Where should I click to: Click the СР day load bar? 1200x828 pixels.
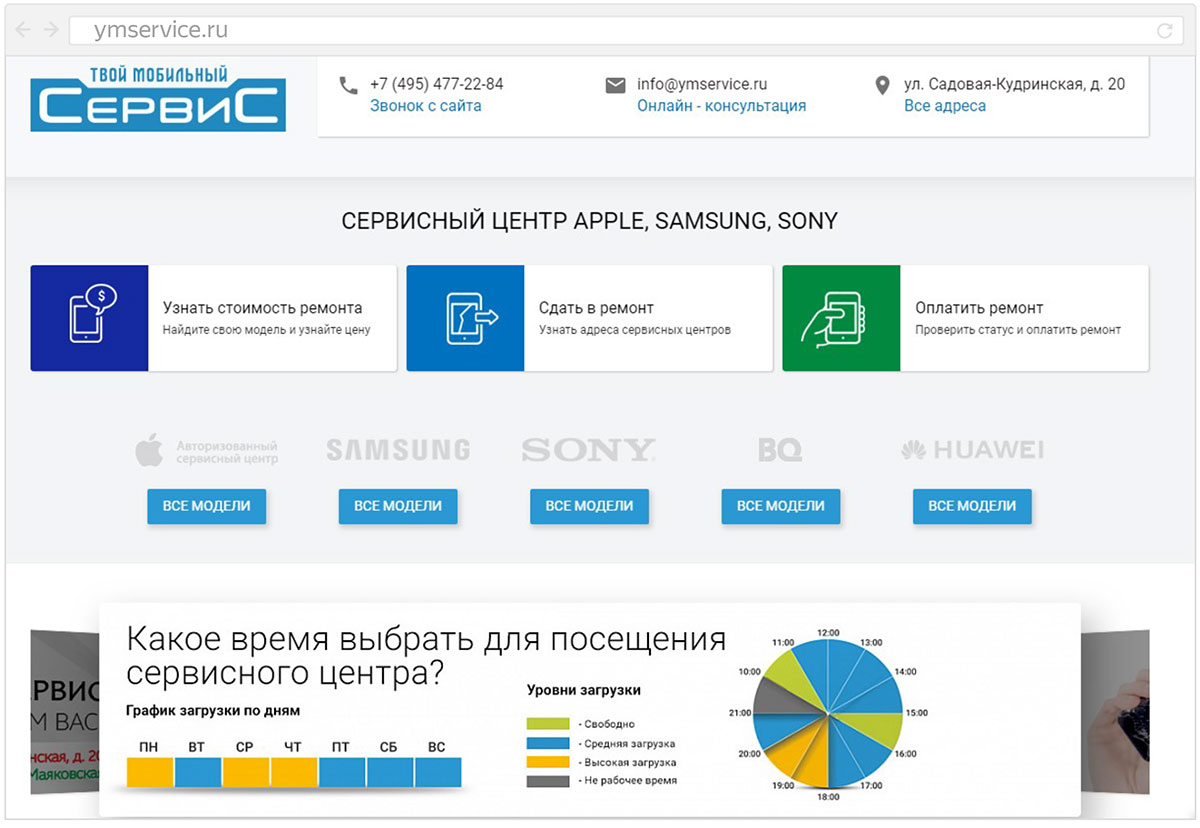coord(246,771)
